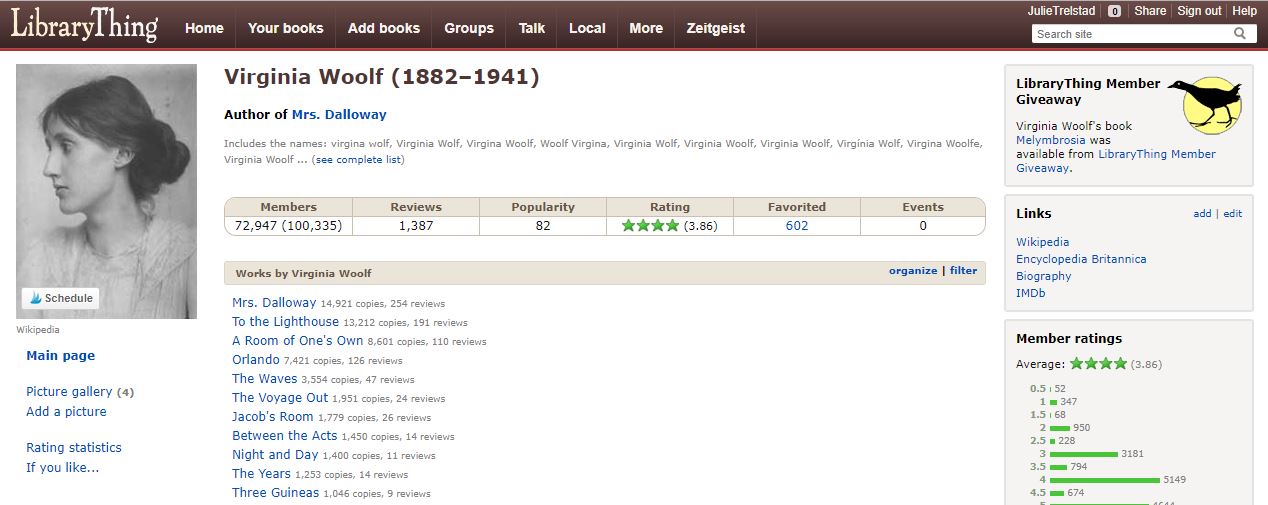
Task: Open To the Lighthouse
Action: [x=285, y=322]
